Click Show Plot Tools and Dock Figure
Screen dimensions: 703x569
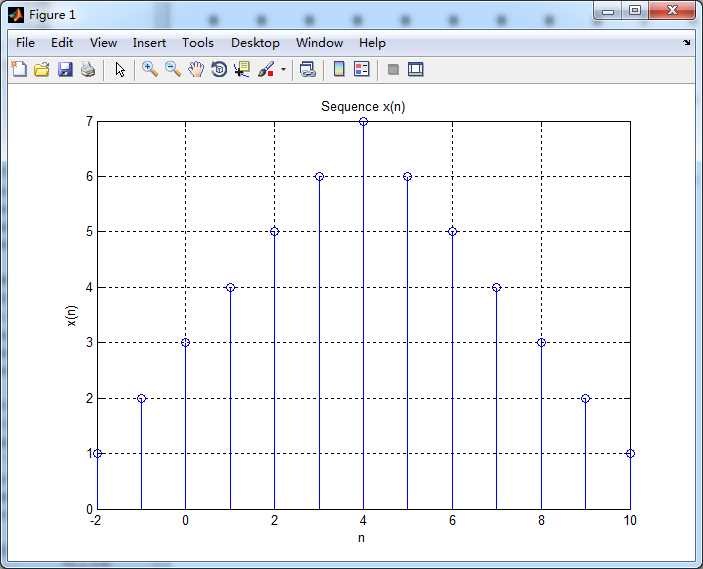[x=416, y=69]
